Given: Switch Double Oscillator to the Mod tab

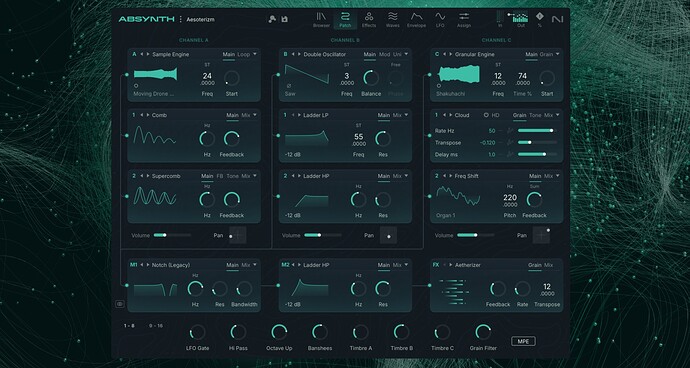Looking at the screenshot, I should coord(385,55).
